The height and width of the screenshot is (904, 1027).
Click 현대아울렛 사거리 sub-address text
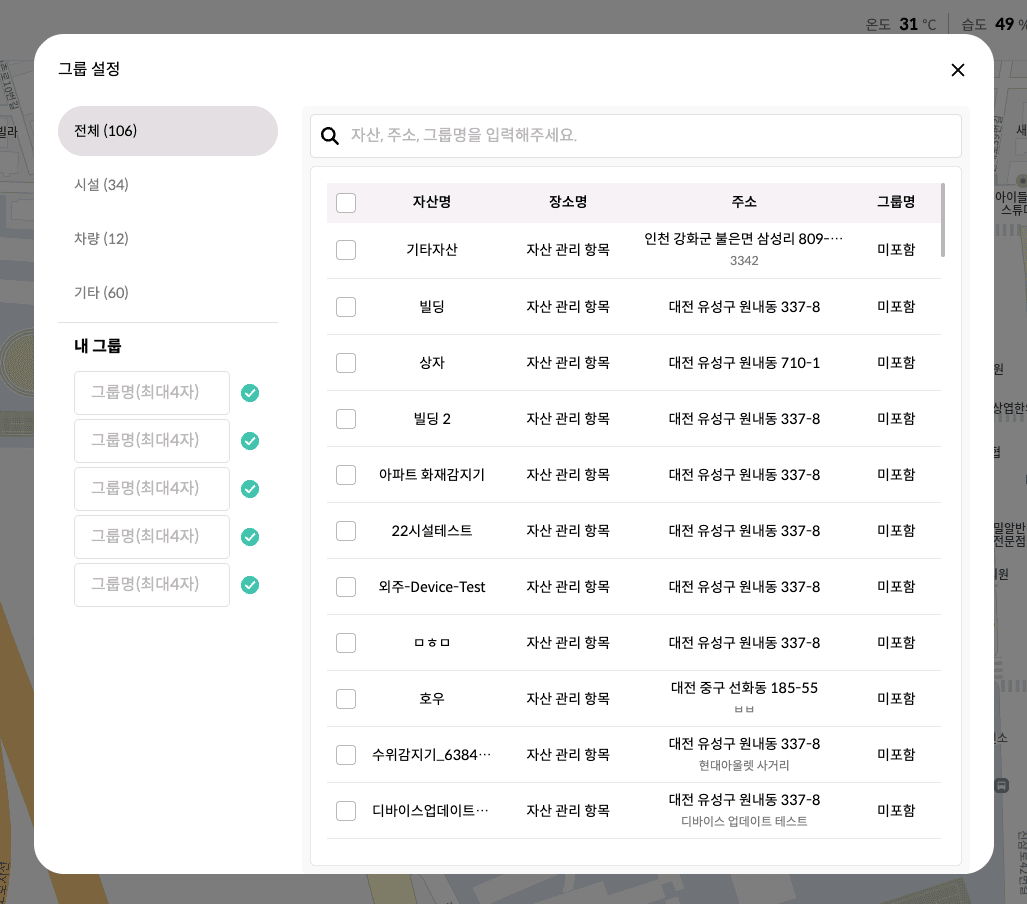click(x=744, y=765)
